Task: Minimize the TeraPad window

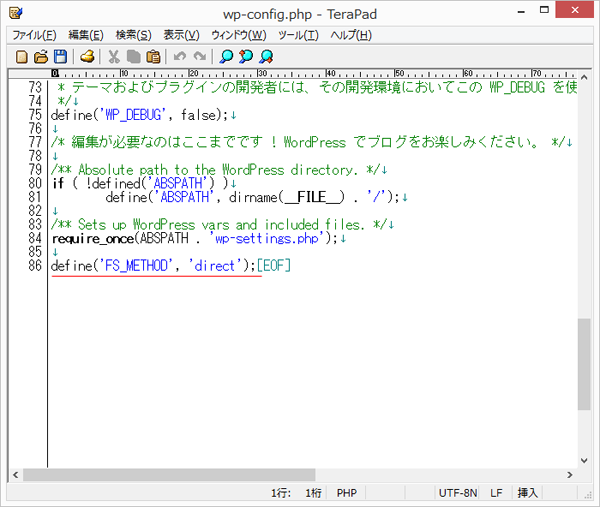Action: [x=521, y=10]
